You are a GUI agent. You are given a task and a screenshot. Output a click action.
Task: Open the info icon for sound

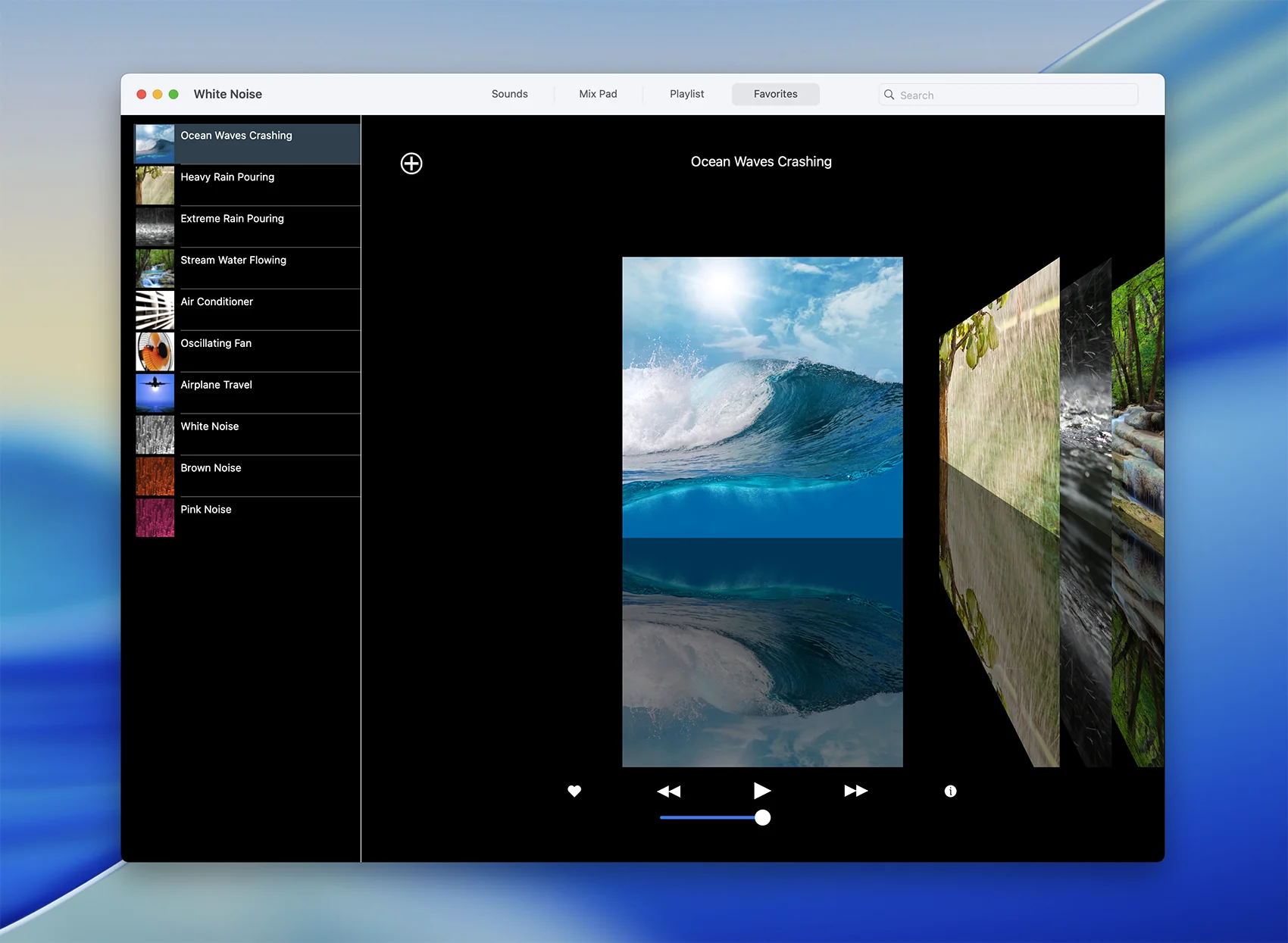coord(950,791)
